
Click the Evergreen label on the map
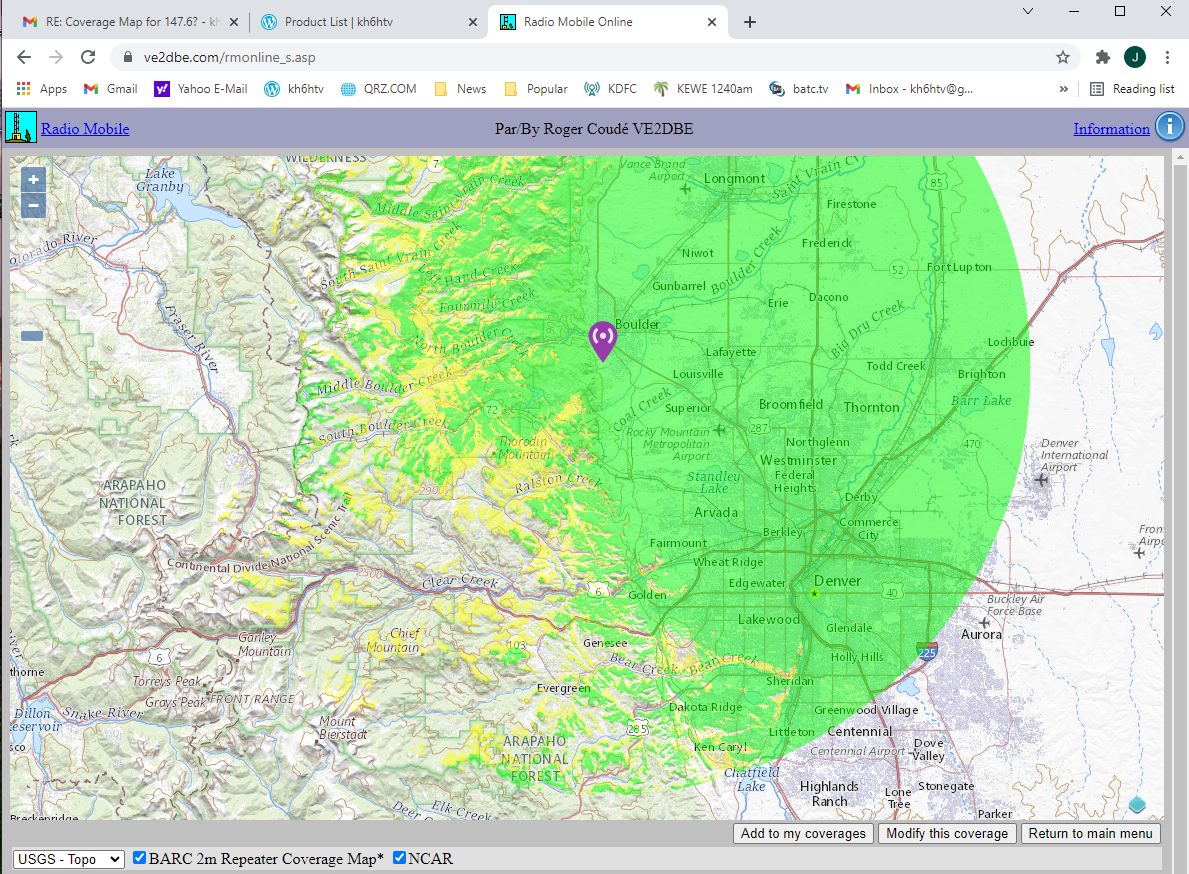tap(563, 688)
